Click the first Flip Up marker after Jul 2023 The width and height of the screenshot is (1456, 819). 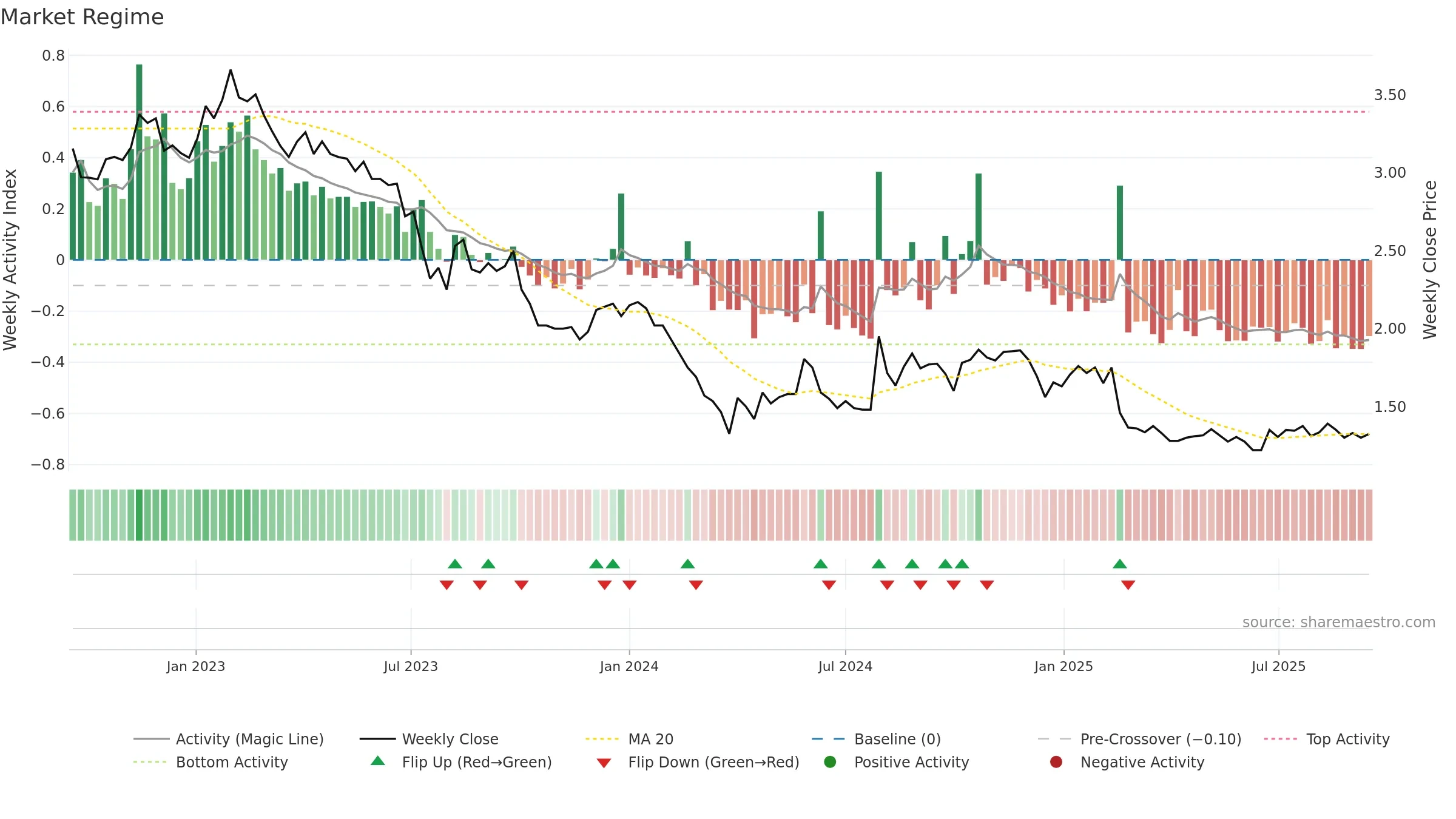(x=455, y=564)
